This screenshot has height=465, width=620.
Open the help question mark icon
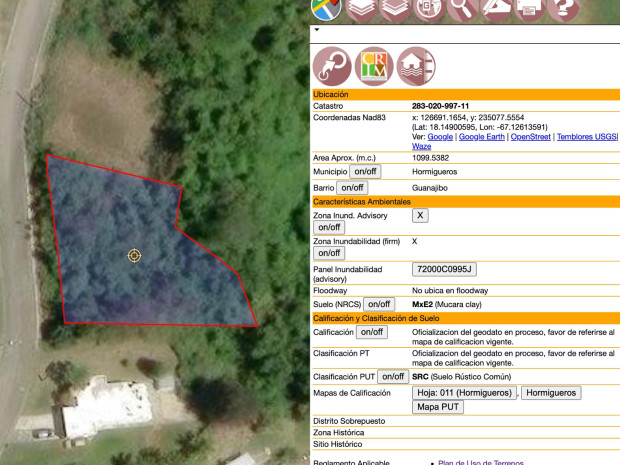coord(563,8)
